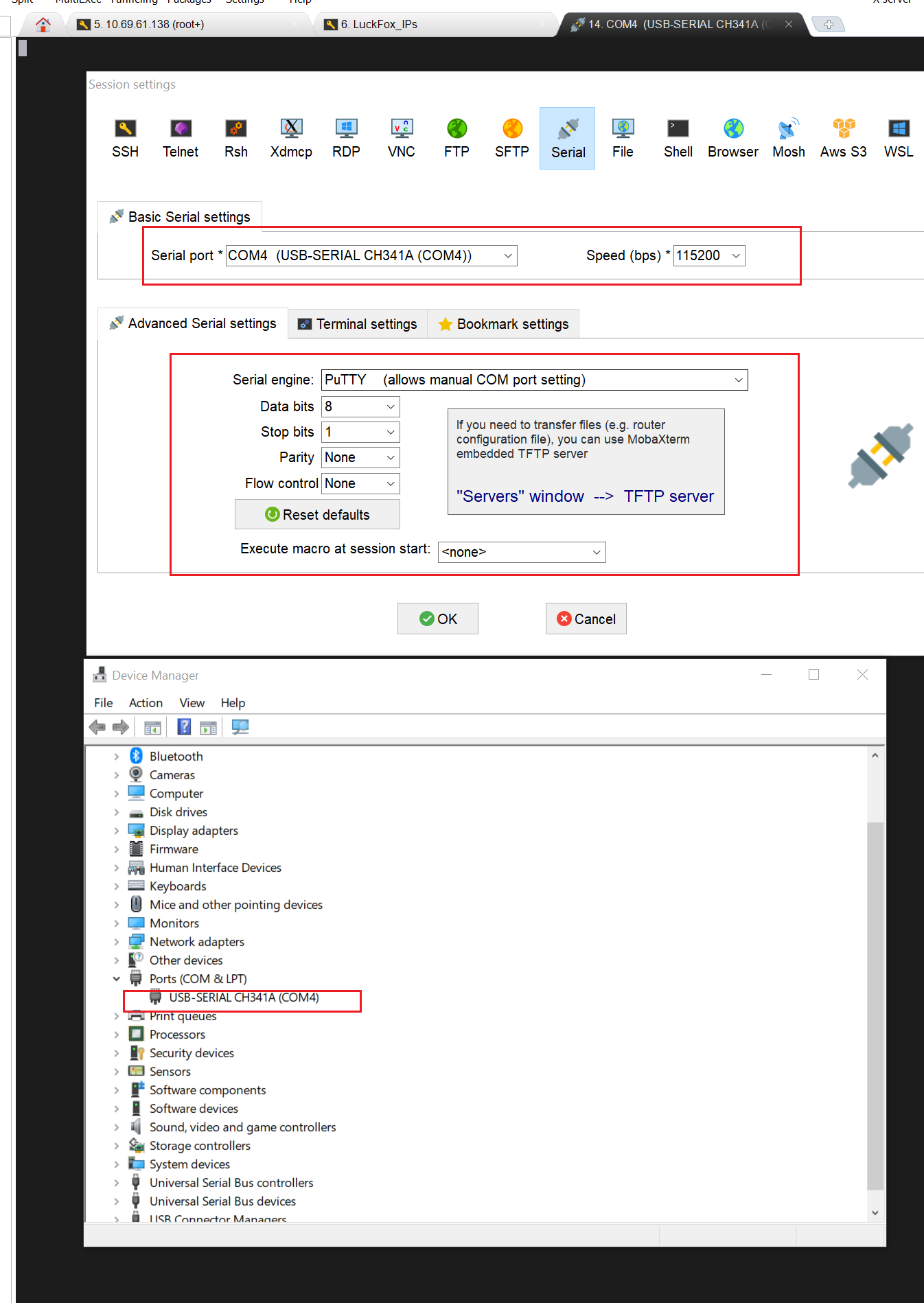This screenshot has width=924, height=1303.
Task: Choose the Aws S3 session icon
Action: (844, 138)
